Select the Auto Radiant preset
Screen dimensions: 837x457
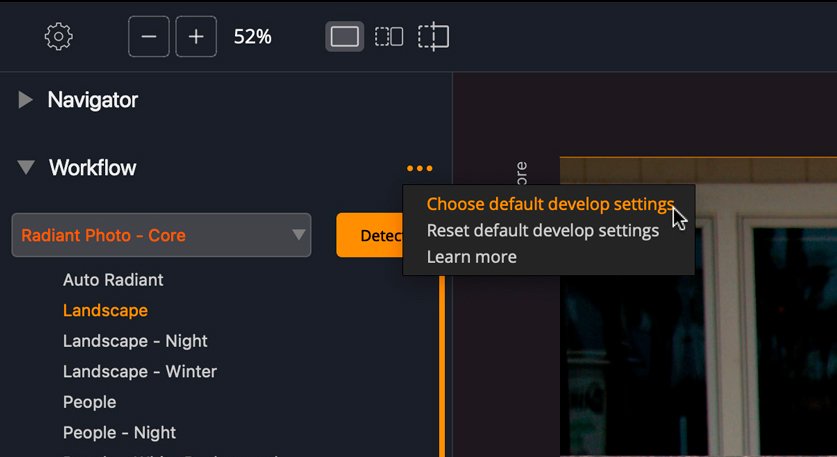pos(113,280)
